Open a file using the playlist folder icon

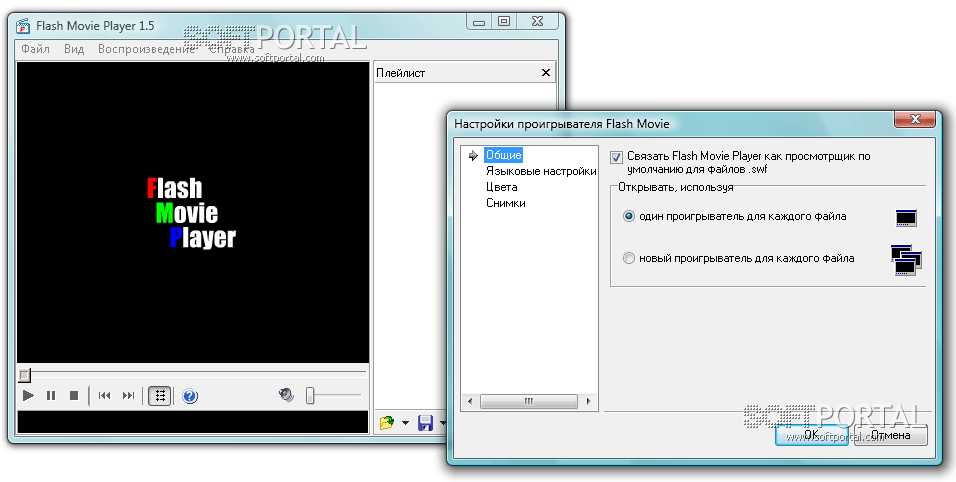point(387,422)
